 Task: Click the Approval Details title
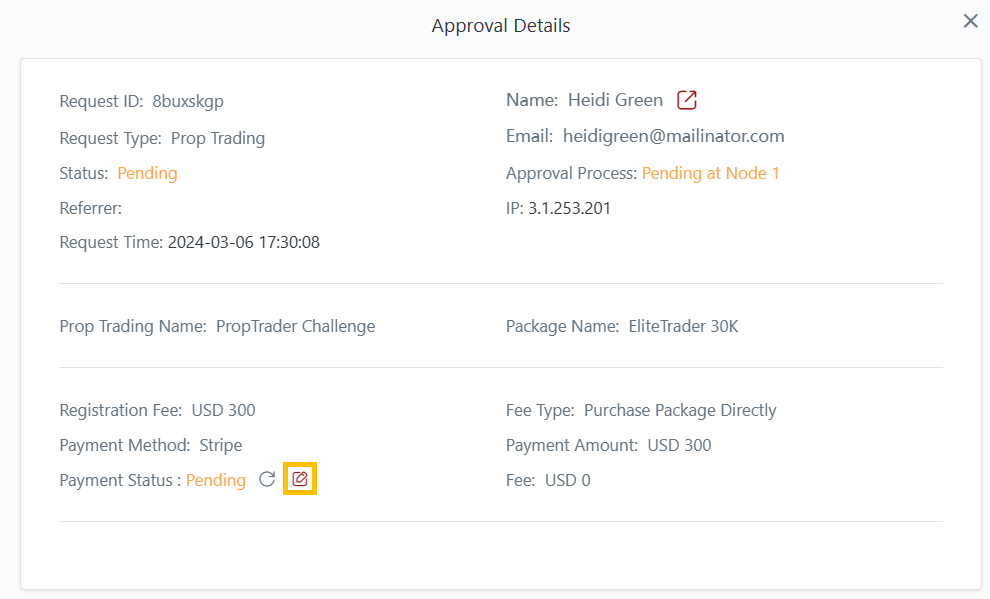501,26
